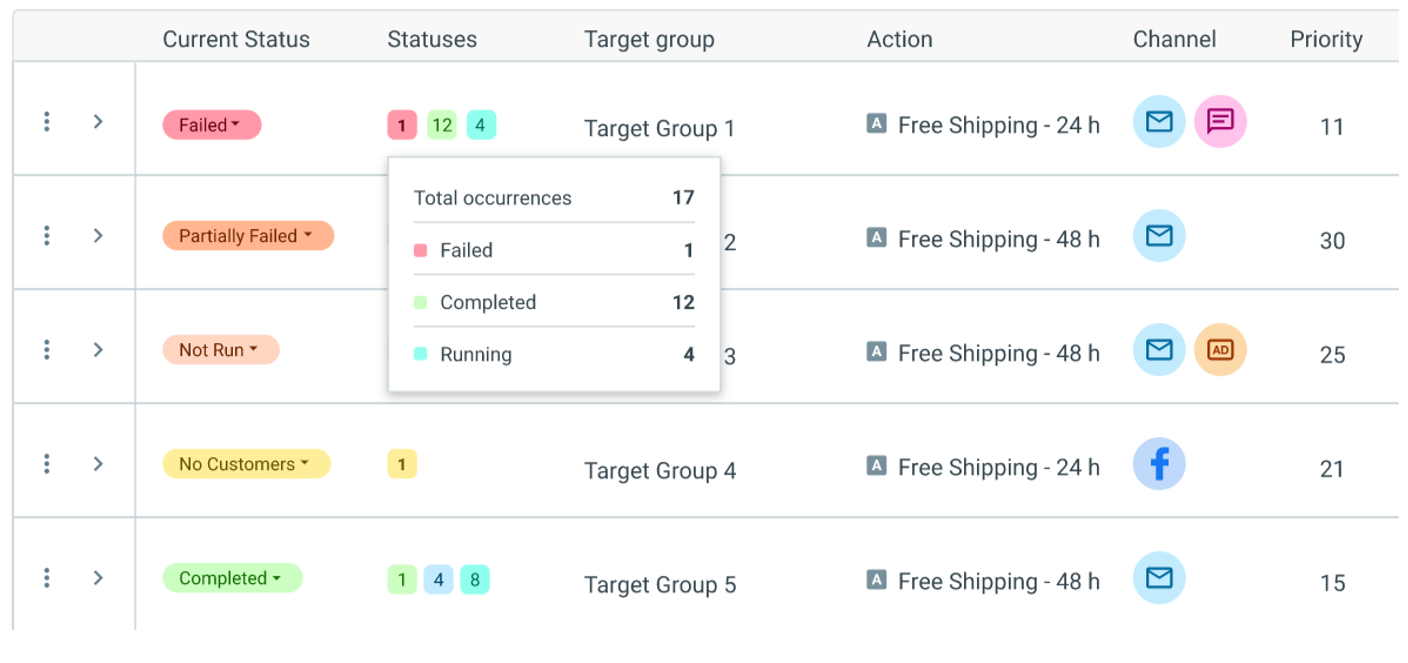The width and height of the screenshot is (1408, 663).
Task: Expand the Partially Failed row chevron
Action: (x=98, y=236)
